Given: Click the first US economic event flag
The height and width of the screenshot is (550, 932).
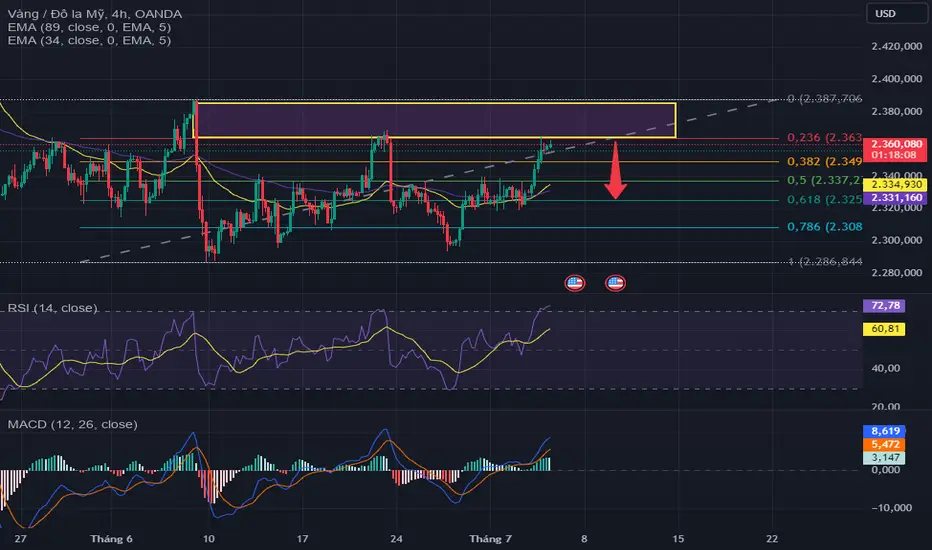Looking at the screenshot, I should pyautogui.click(x=575, y=283).
